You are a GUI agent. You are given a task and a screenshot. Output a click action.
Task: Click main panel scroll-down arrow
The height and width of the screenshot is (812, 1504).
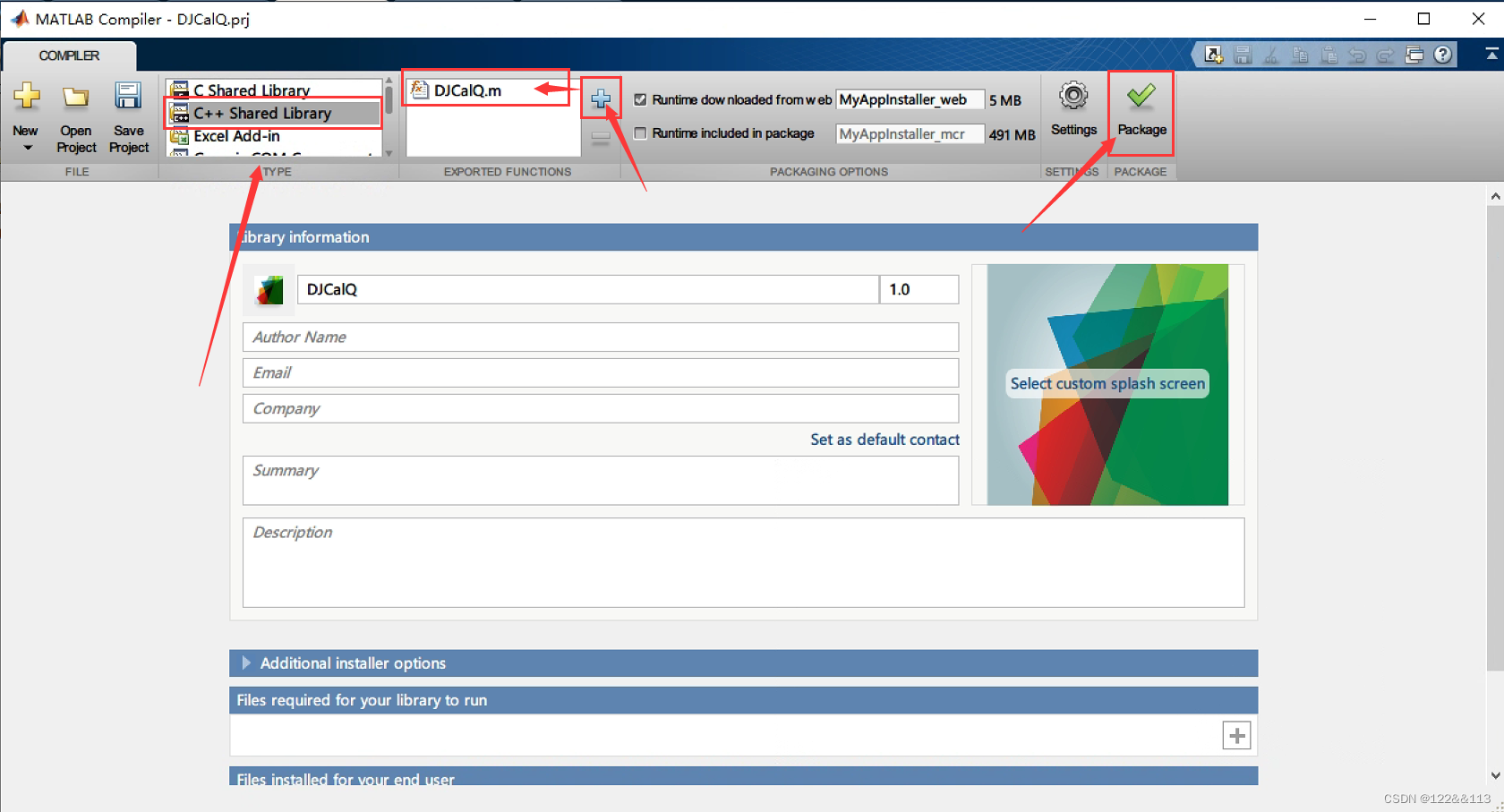pyautogui.click(x=1495, y=775)
